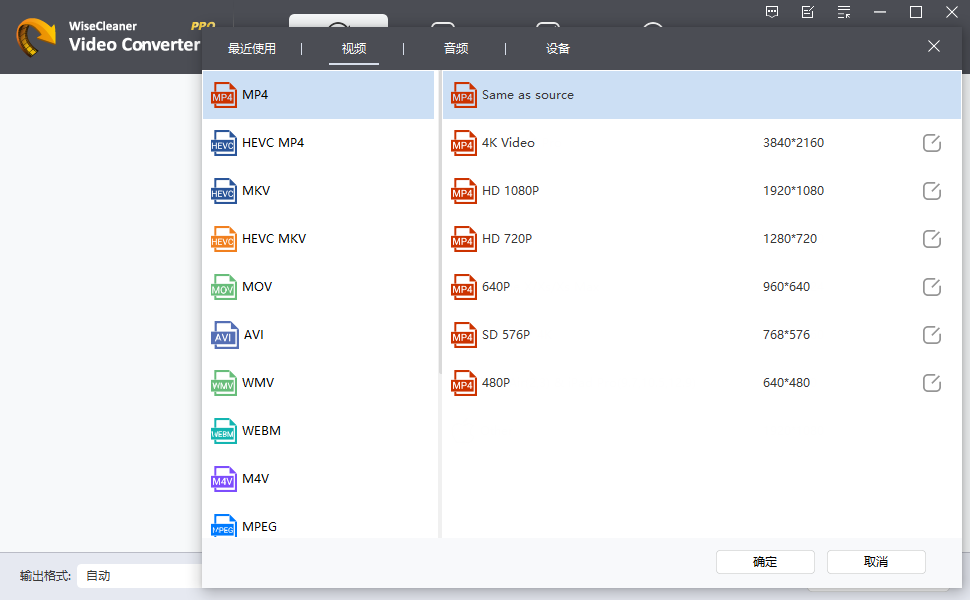Click the 3840*2160 resolution value

[793, 143]
